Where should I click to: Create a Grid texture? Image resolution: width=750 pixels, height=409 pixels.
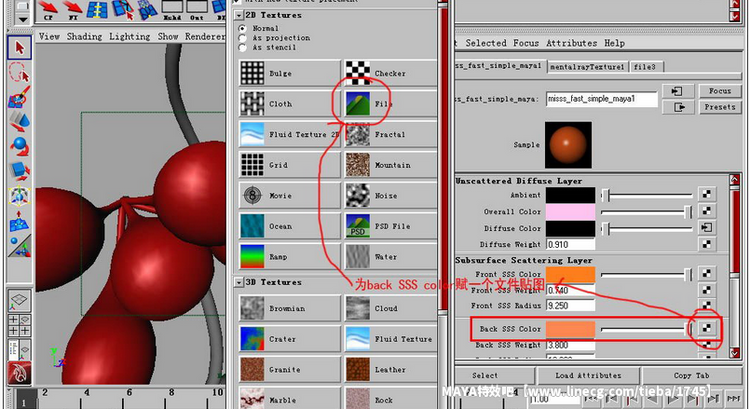pos(288,165)
